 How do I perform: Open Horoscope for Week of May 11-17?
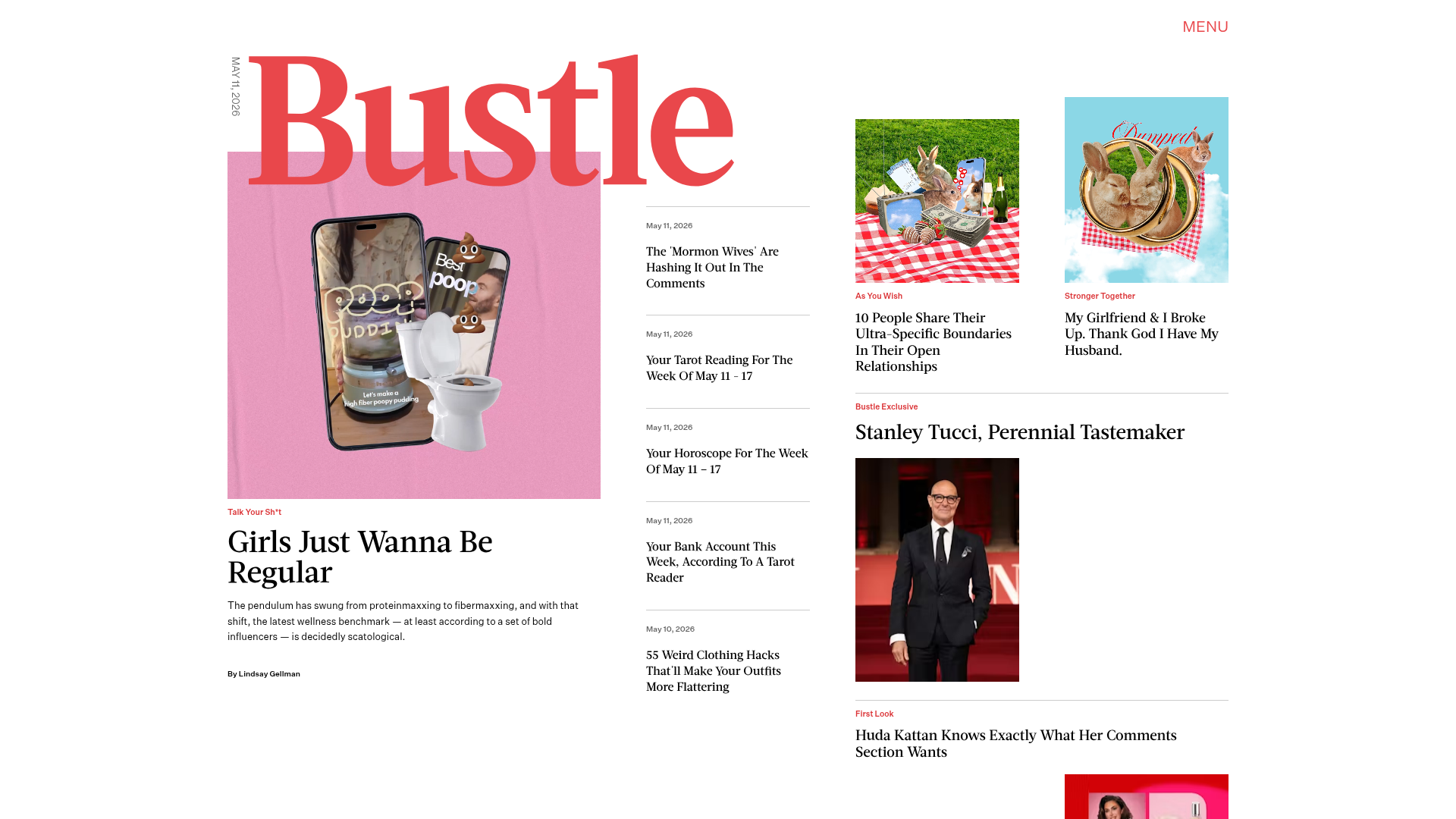click(x=727, y=461)
